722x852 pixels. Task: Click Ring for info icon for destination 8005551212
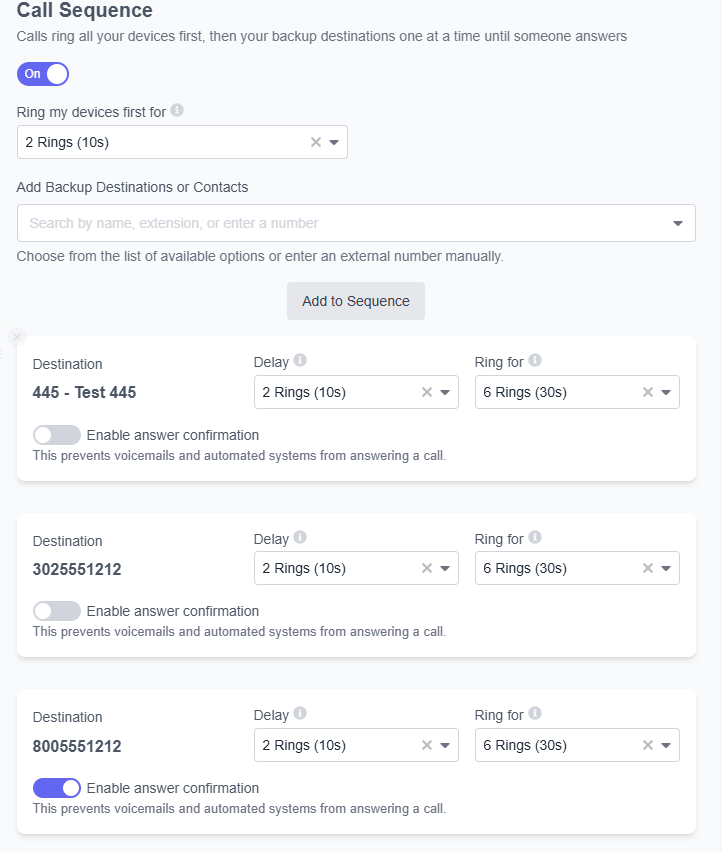click(535, 713)
